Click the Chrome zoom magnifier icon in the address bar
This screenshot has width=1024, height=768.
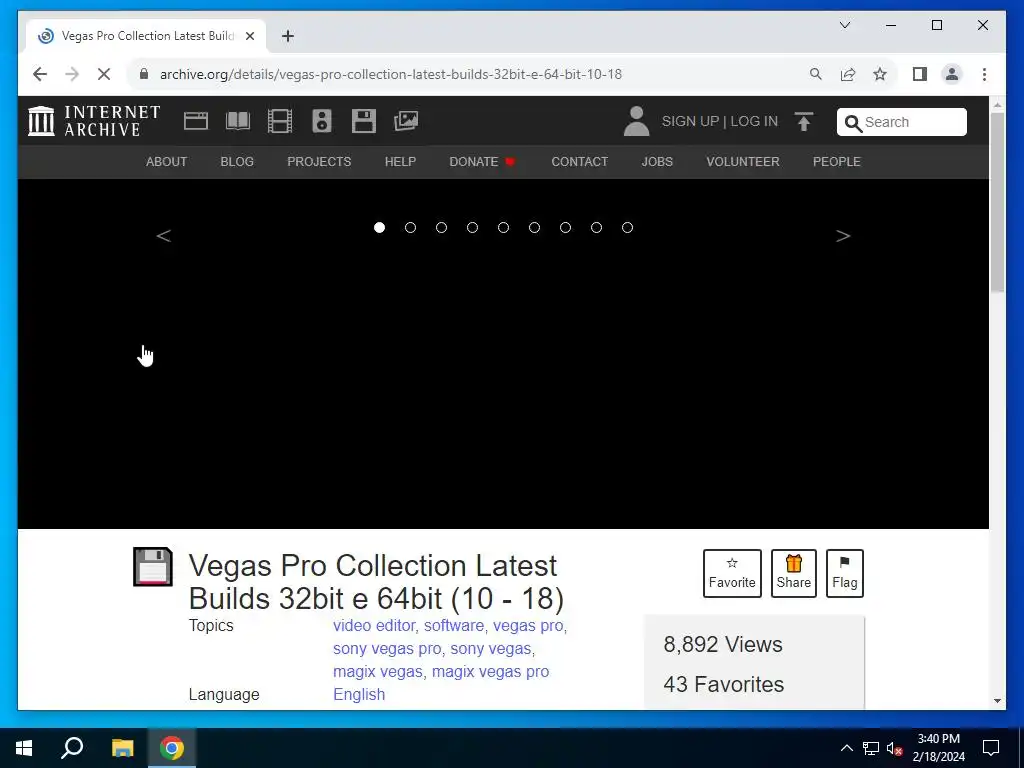click(816, 74)
